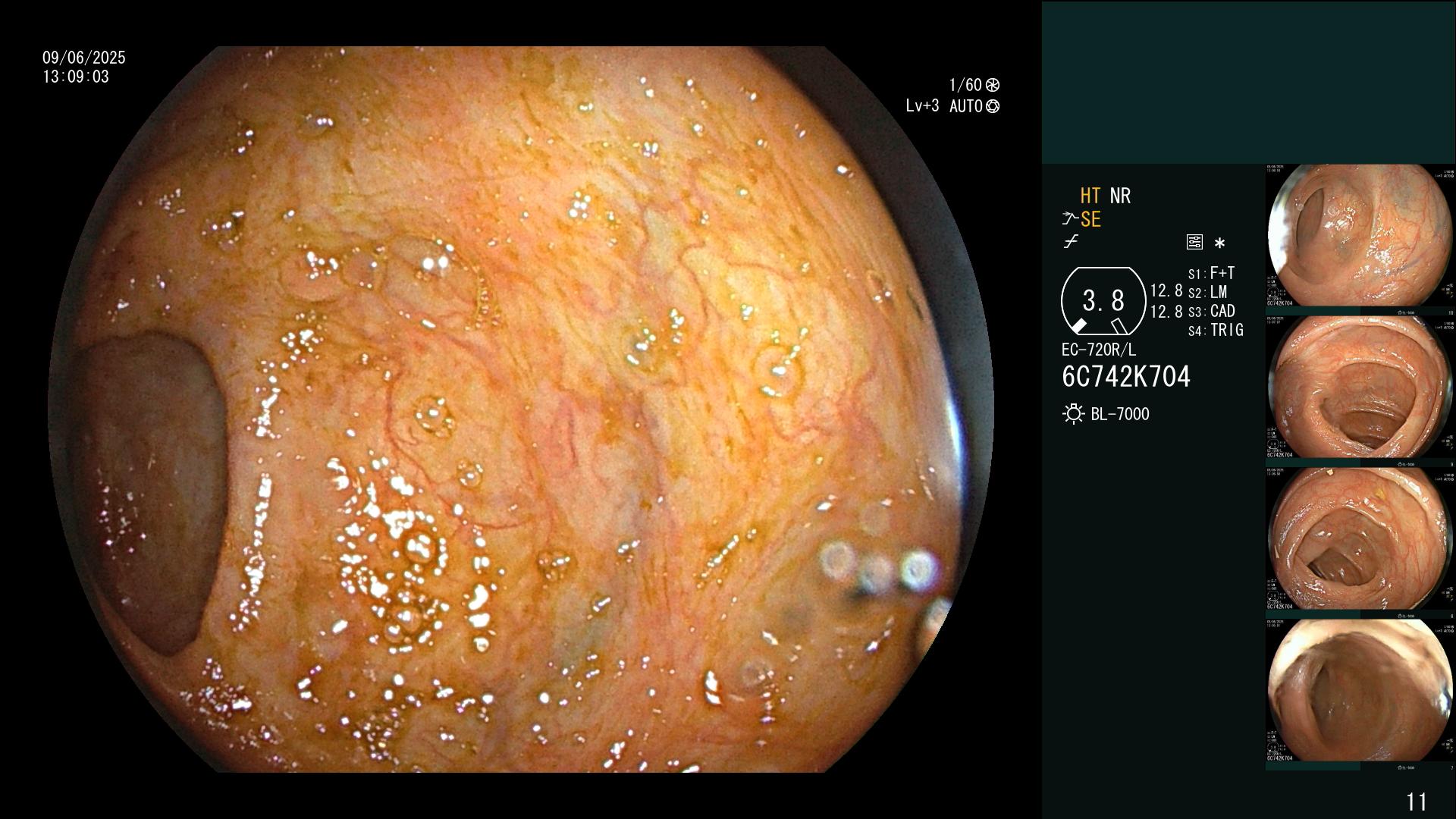
Task: Click the orange SE label
Action: pos(1090,220)
